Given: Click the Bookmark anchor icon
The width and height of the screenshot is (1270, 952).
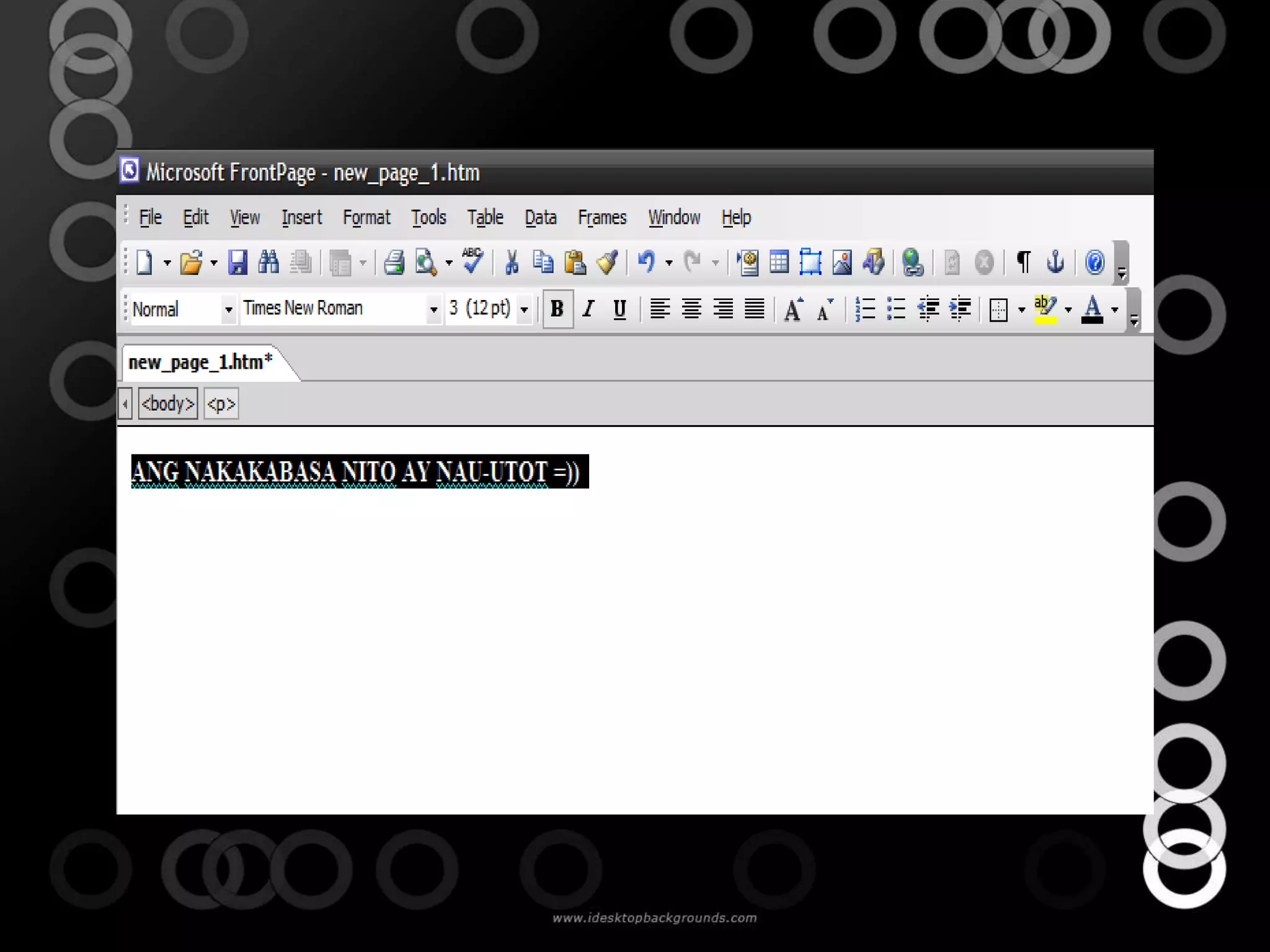Looking at the screenshot, I should pyautogui.click(x=1055, y=263).
